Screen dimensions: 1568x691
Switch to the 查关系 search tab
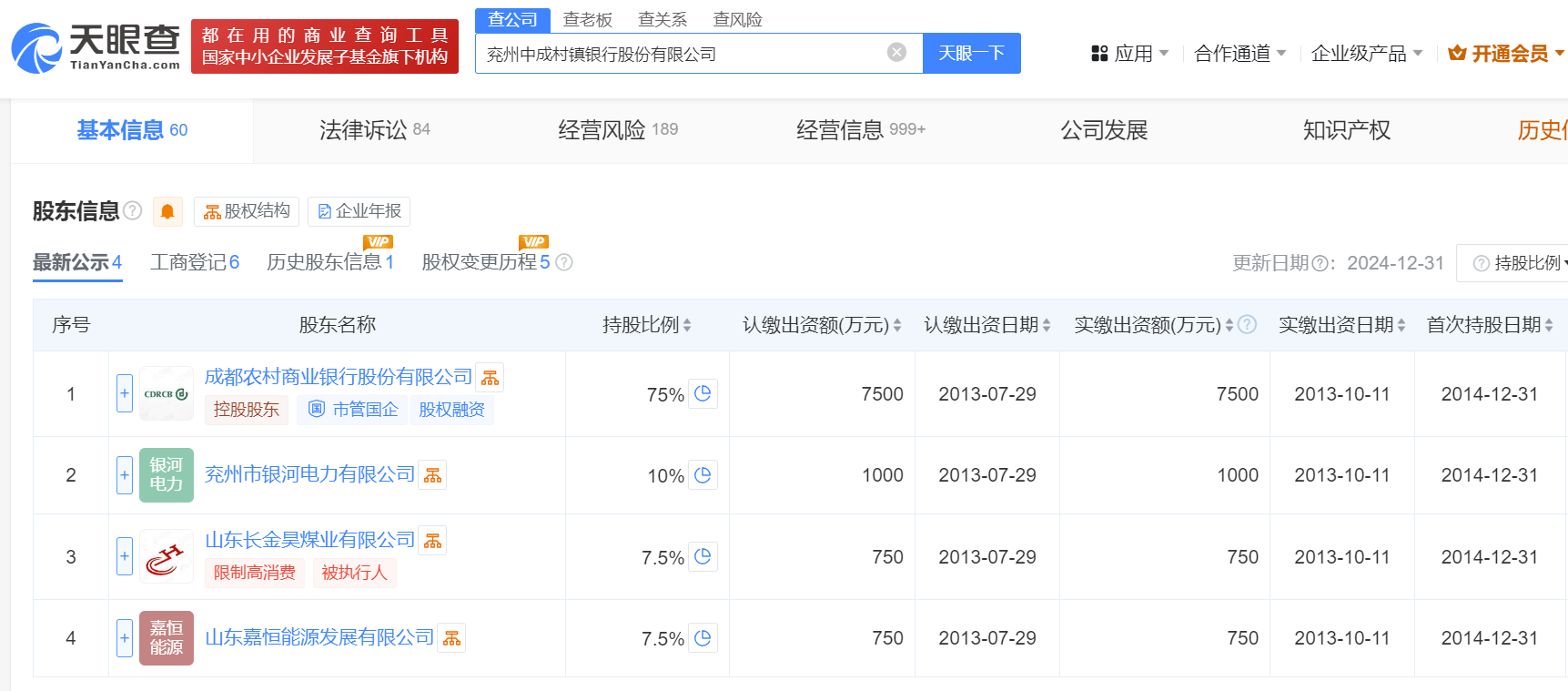tap(663, 19)
